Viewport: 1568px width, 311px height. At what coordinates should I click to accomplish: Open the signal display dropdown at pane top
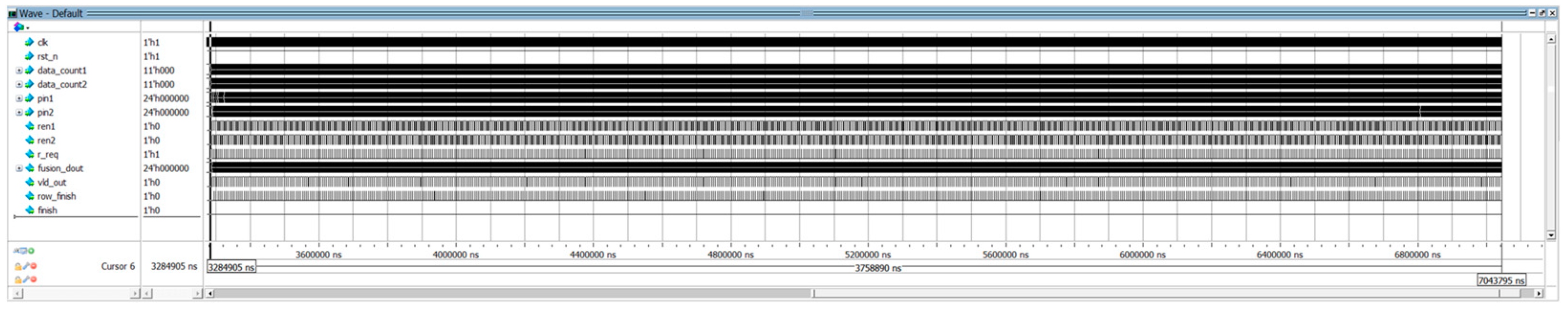21,27
